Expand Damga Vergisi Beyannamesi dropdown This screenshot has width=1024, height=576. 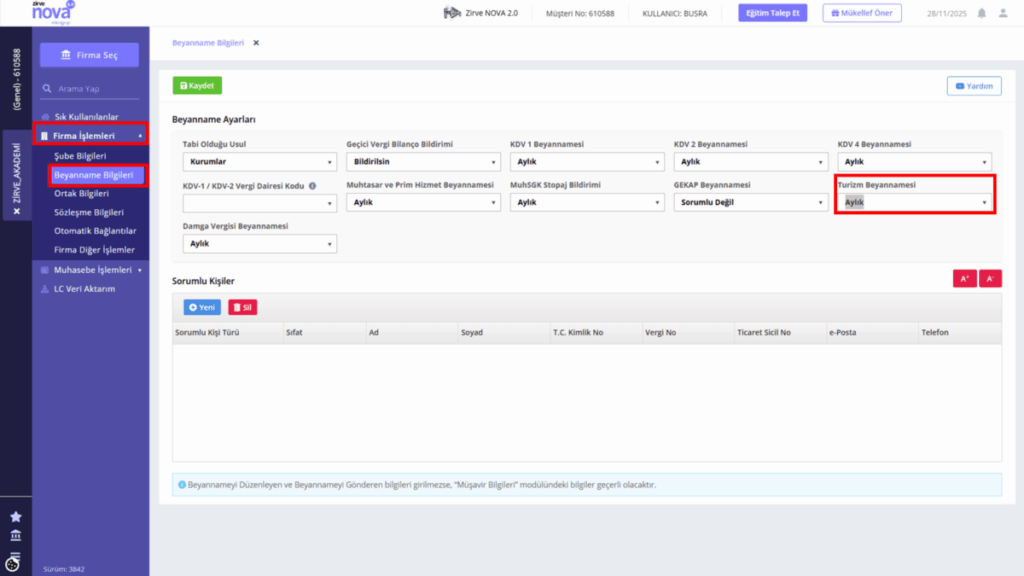point(259,244)
